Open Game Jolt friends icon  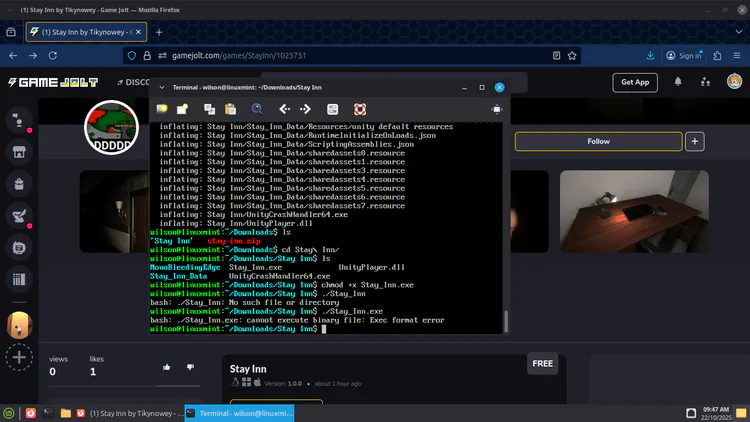pos(706,82)
